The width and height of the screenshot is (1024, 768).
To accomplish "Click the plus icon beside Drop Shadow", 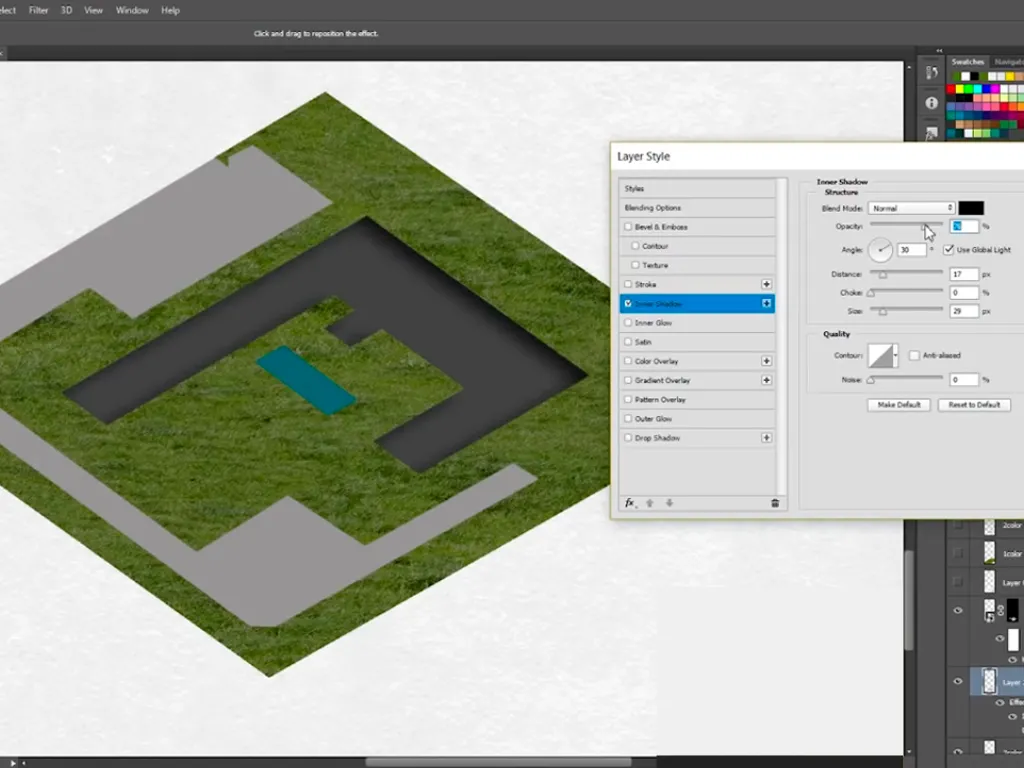I will click(x=767, y=438).
